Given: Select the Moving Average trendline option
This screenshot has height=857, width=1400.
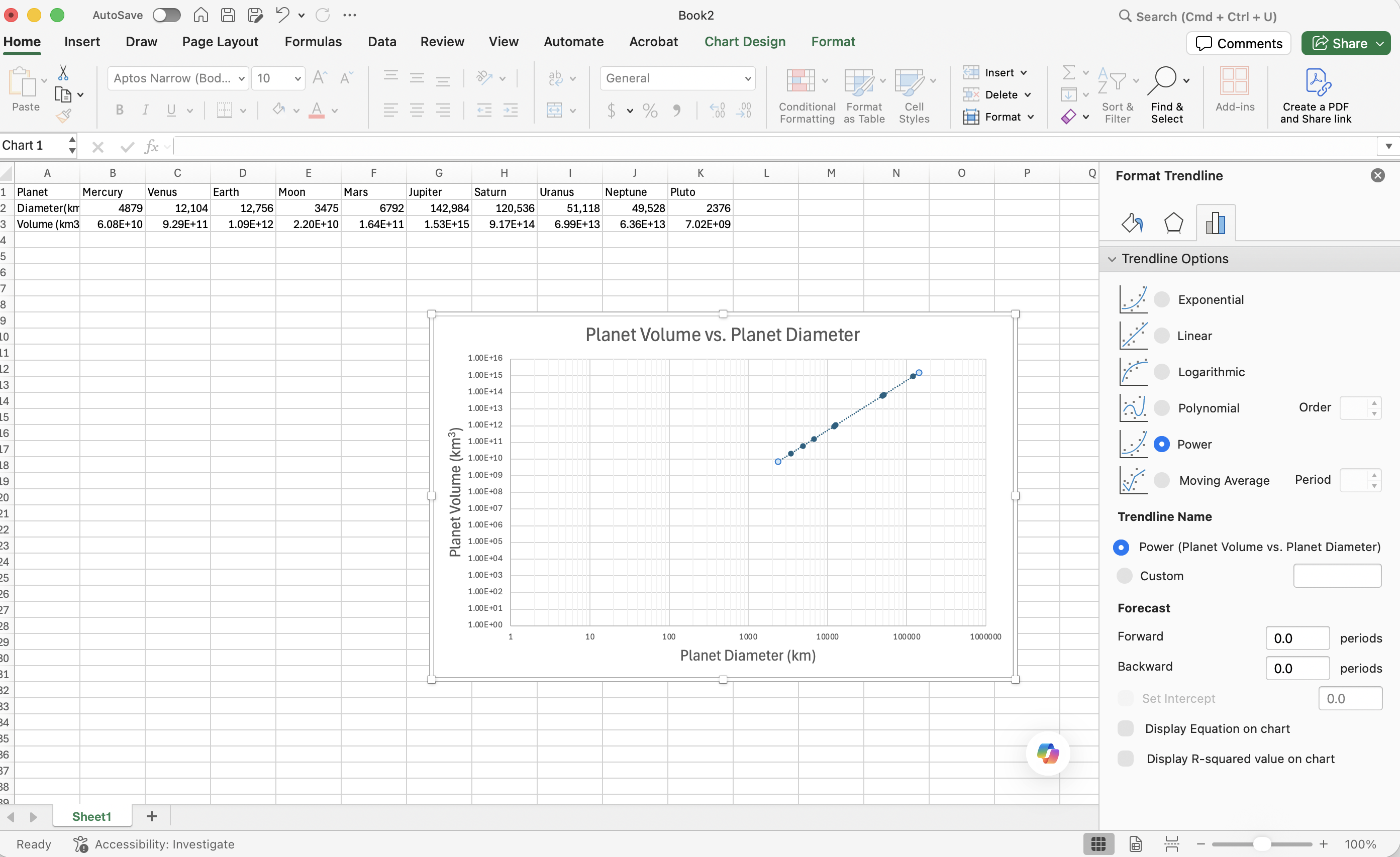Looking at the screenshot, I should [1162, 480].
